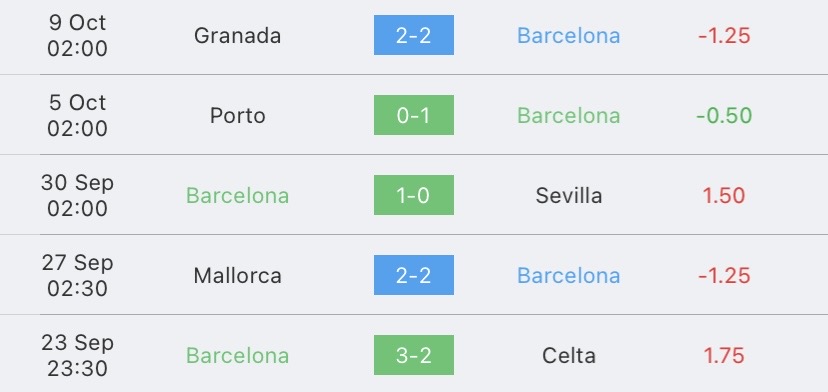Select green Barcelona in the Porto row
Screen dimensions: 828x392
coord(569,115)
